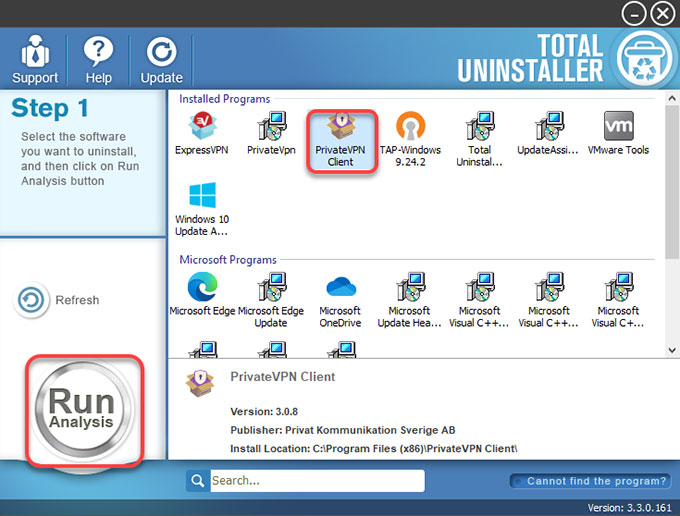Click the 'Version: 3.3.0.161' status text

click(629, 508)
